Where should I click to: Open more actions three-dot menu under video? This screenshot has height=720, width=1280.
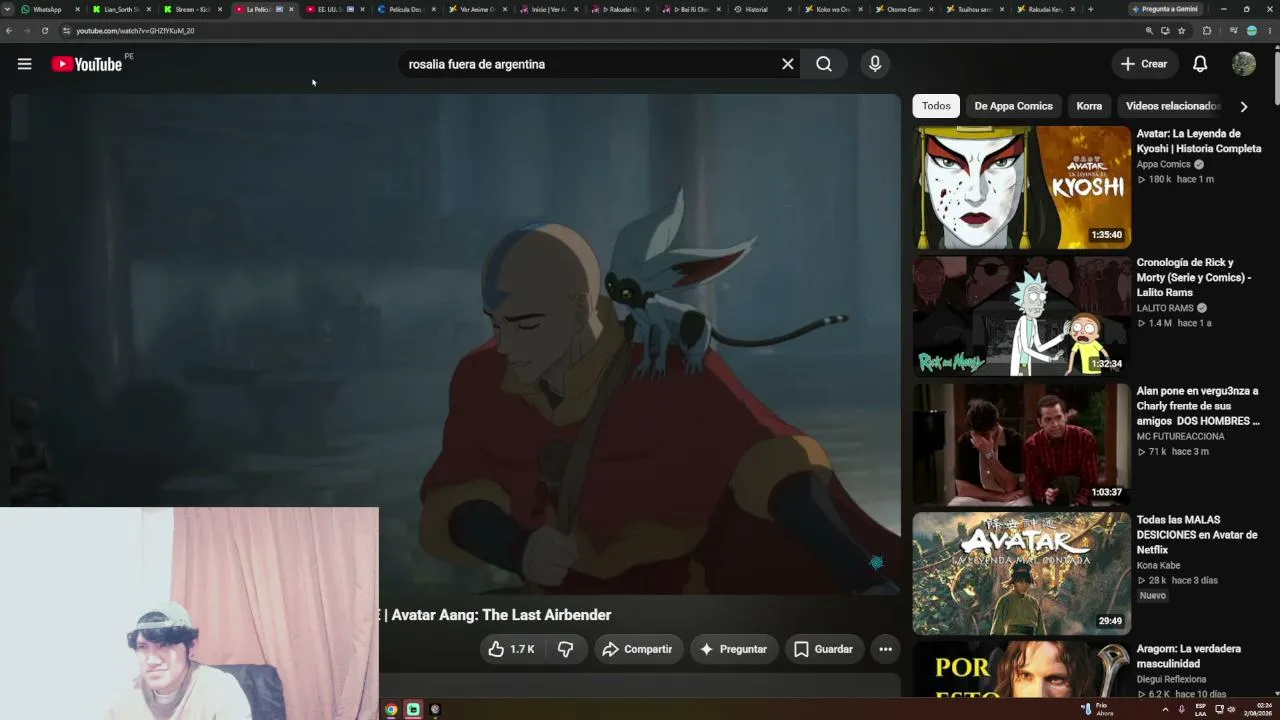885,649
